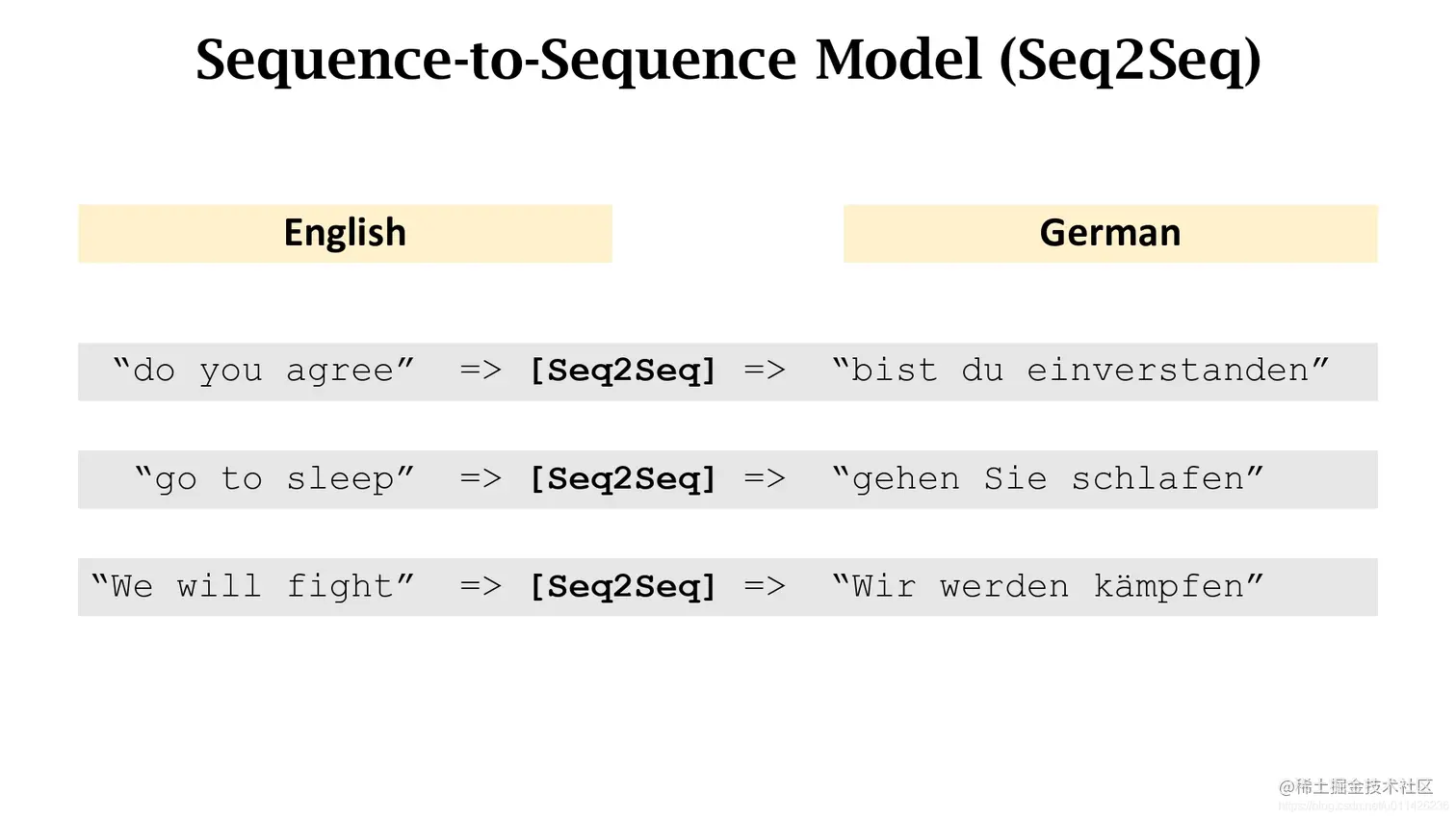Screen dimensions: 1456x819
Task: Select the German header box
Action: point(1110,233)
